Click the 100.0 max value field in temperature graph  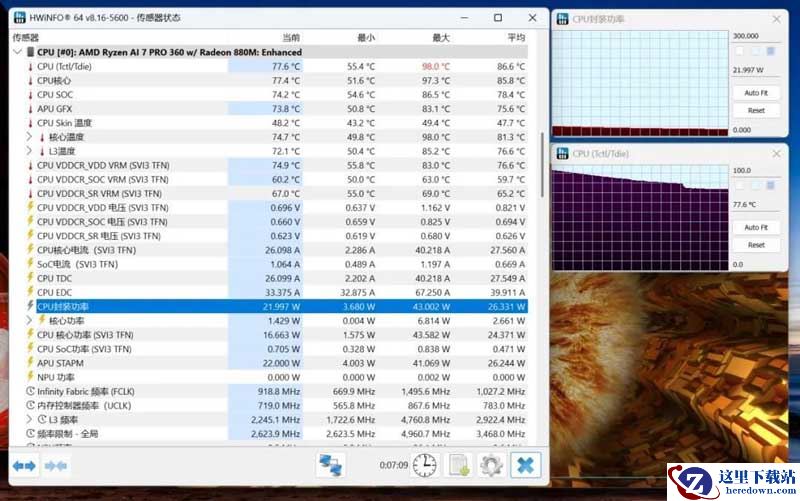(756, 170)
